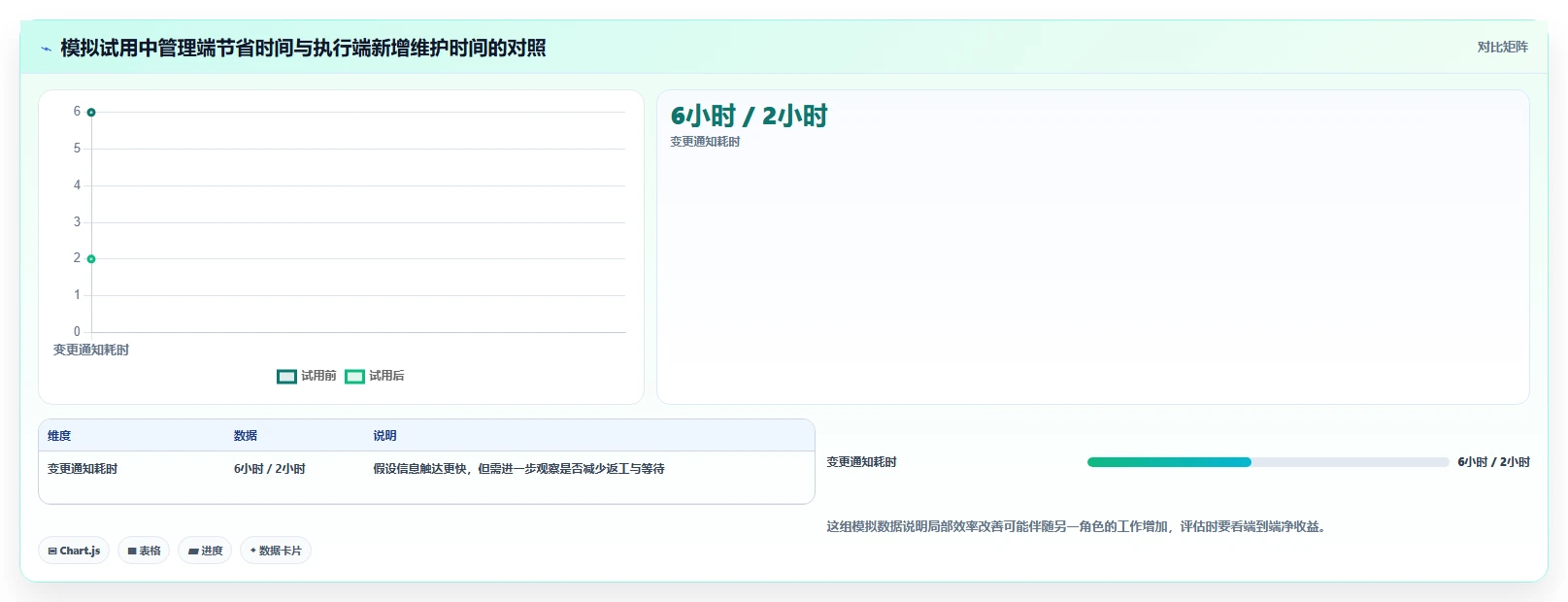Click the 变更通知耗时 progress bar

click(1268, 462)
